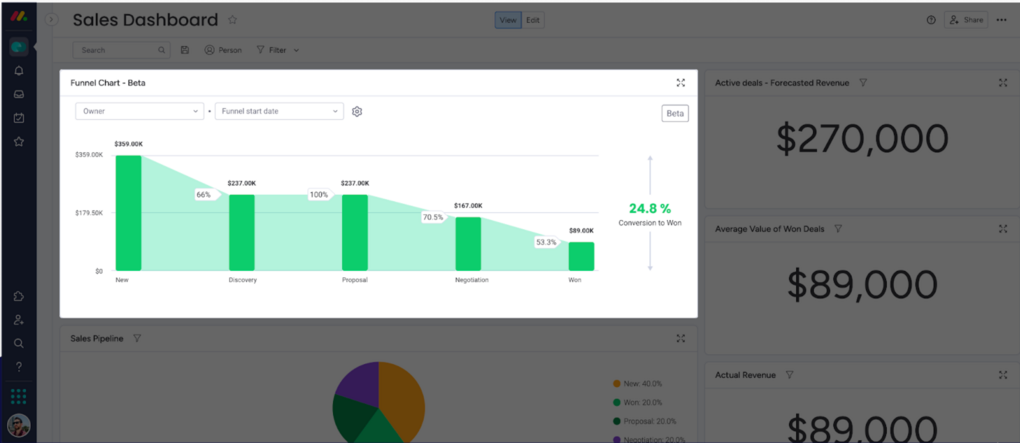
Task: Click the invite members icon
Action: 19,319
